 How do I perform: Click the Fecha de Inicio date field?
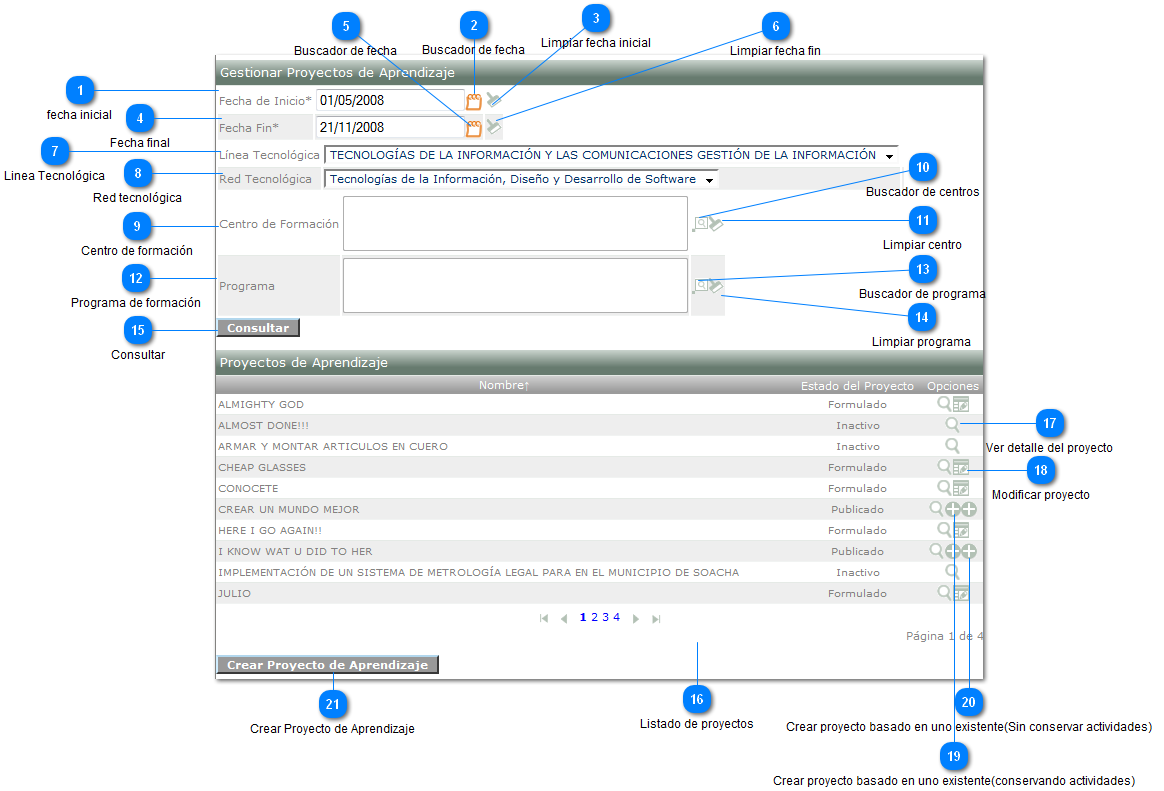coord(390,101)
